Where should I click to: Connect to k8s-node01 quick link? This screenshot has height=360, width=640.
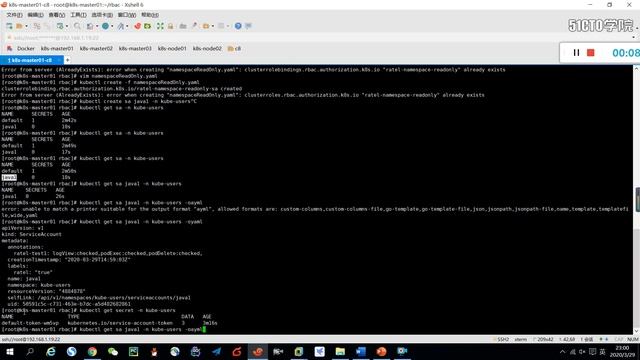[x=172, y=49]
